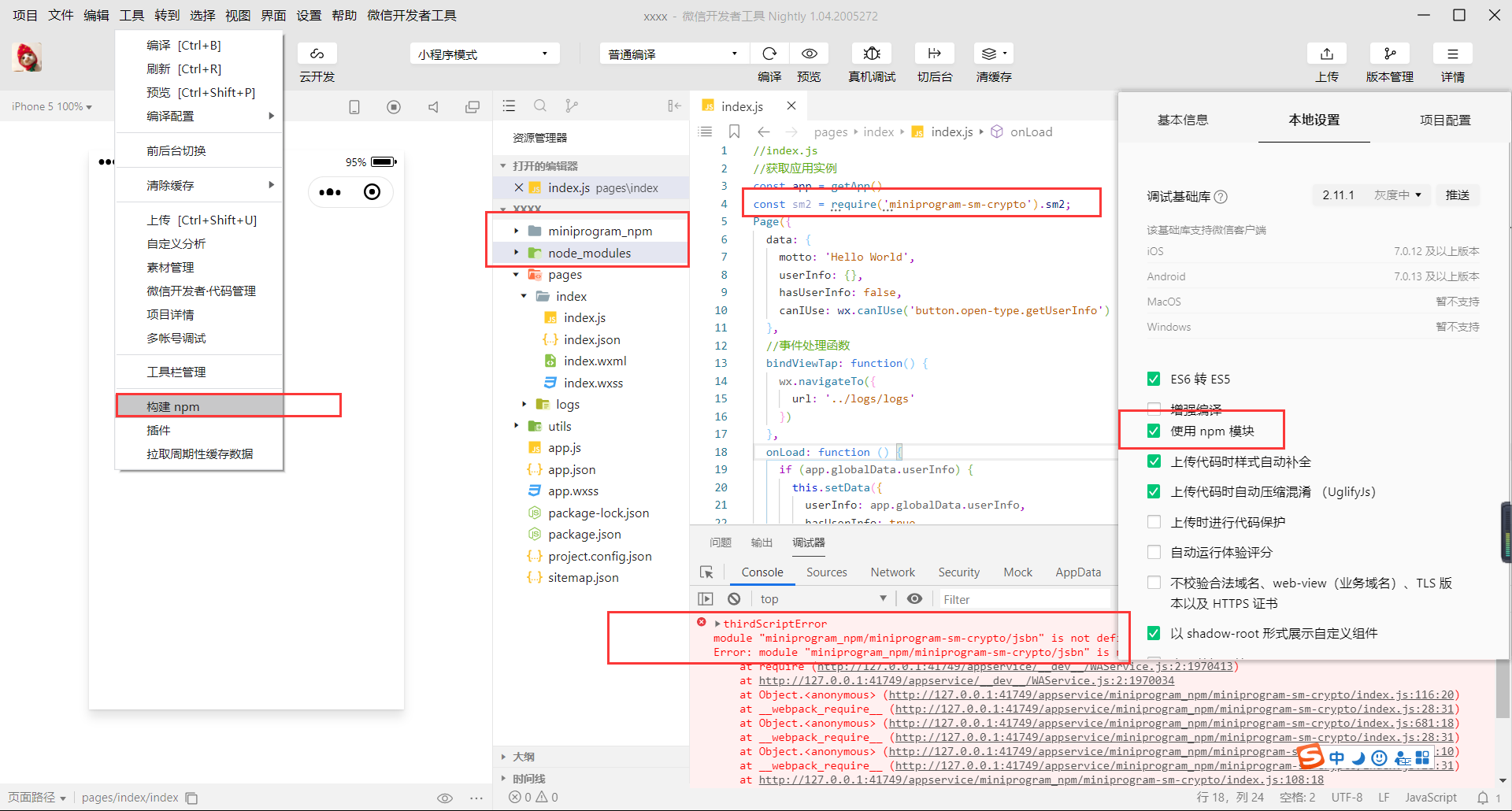The width and height of the screenshot is (1512, 811).
Task: Switch to the 项目配置 tab
Action: tap(1445, 120)
